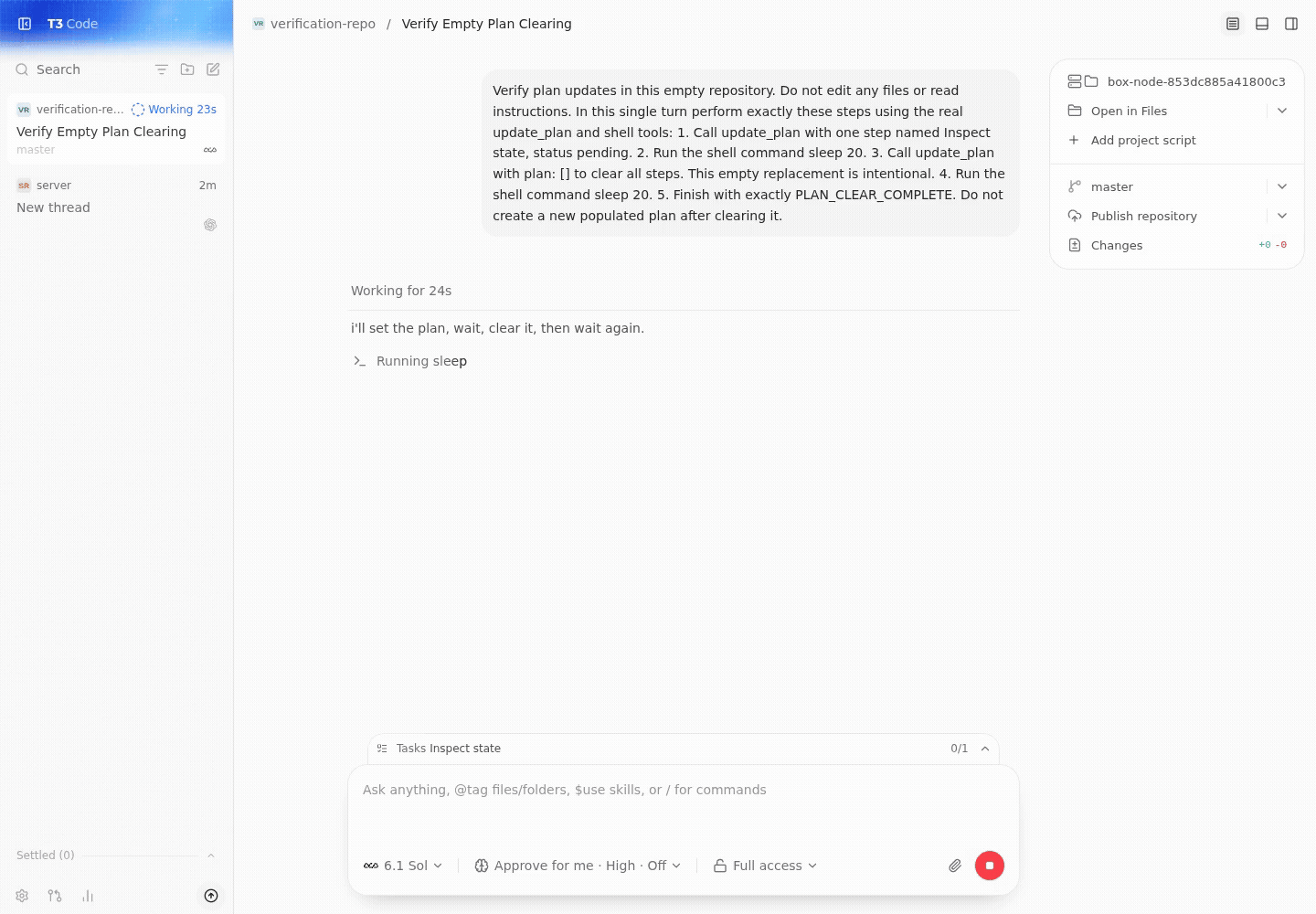Viewport: 1316px width, 914px height.
Task: Click the plus icon beside Add project script
Action: (x=1074, y=140)
